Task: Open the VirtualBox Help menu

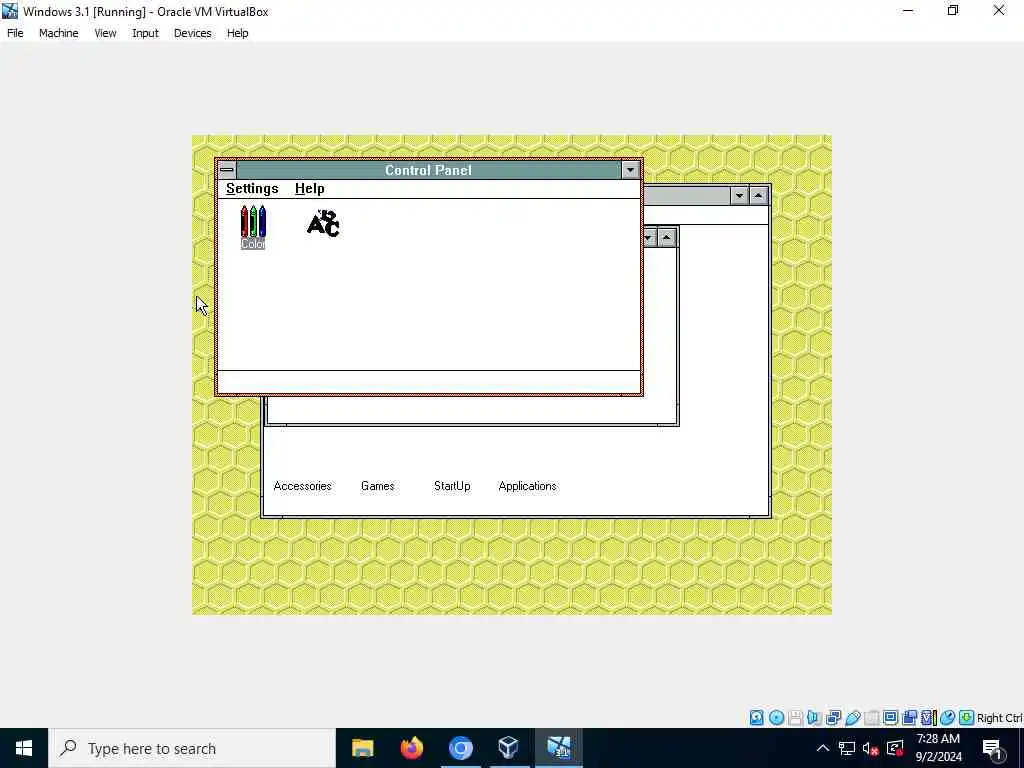Action: click(238, 33)
